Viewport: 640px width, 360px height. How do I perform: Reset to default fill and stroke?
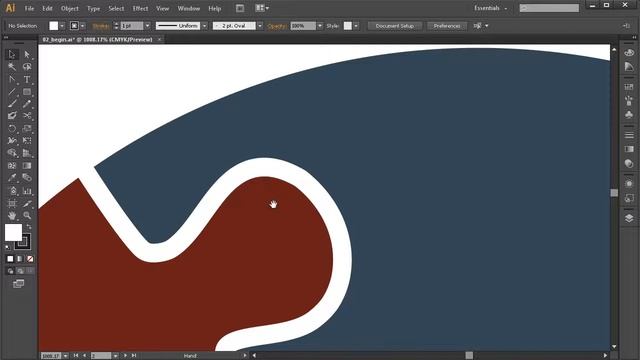tap(8, 247)
